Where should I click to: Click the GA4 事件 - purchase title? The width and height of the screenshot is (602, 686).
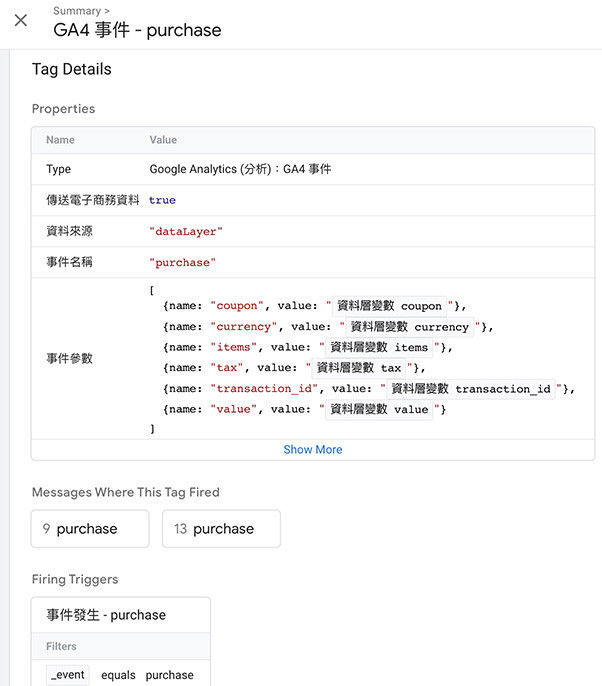tap(137, 30)
